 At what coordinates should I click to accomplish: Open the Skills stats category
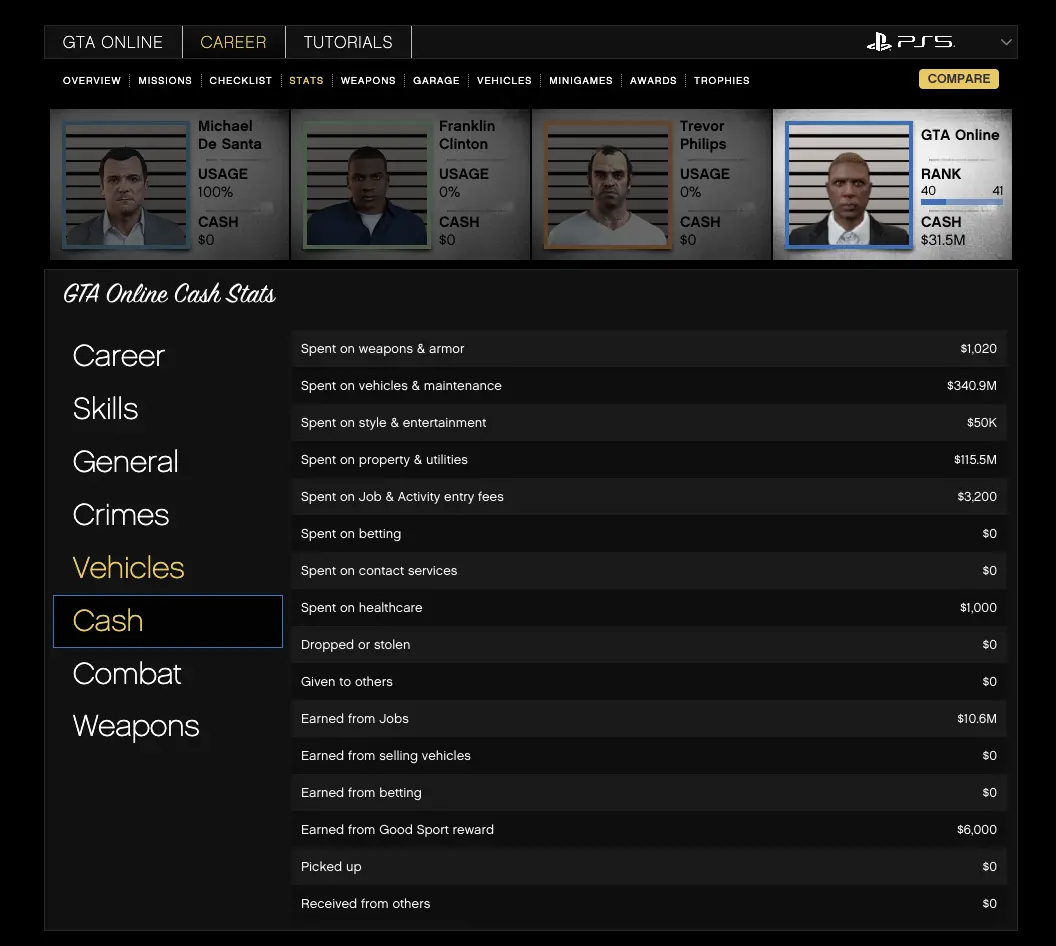point(106,409)
